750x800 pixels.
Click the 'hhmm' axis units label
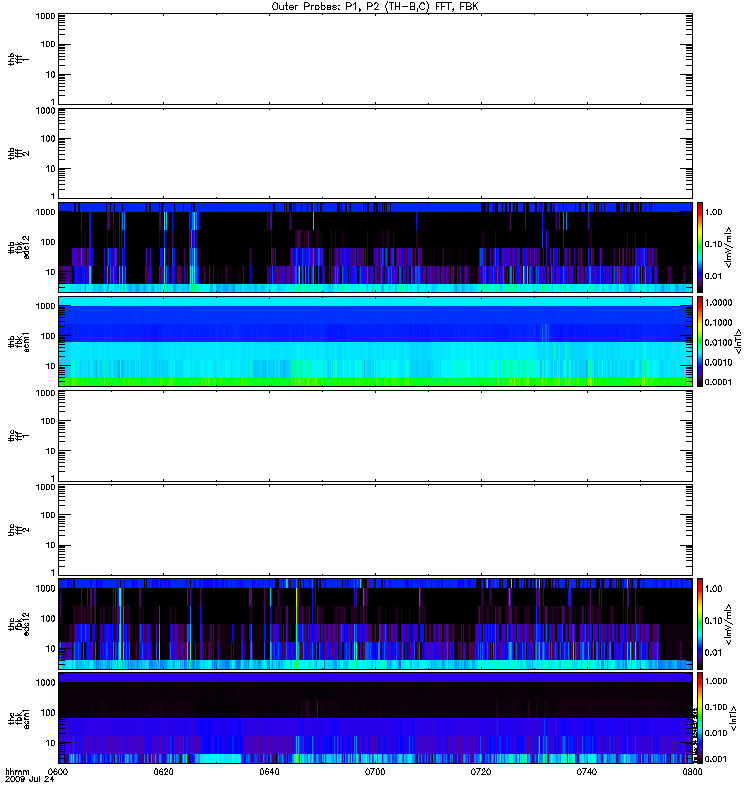(x=17, y=771)
